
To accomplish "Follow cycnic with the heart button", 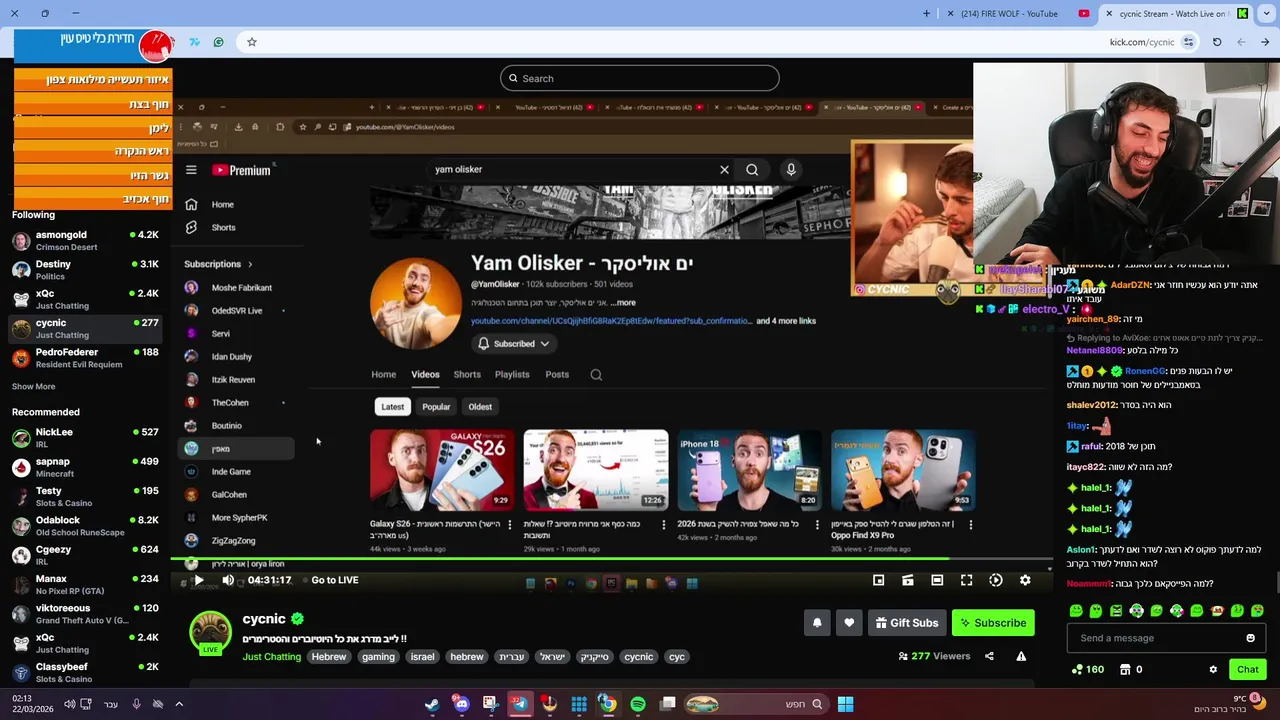I will pos(849,623).
